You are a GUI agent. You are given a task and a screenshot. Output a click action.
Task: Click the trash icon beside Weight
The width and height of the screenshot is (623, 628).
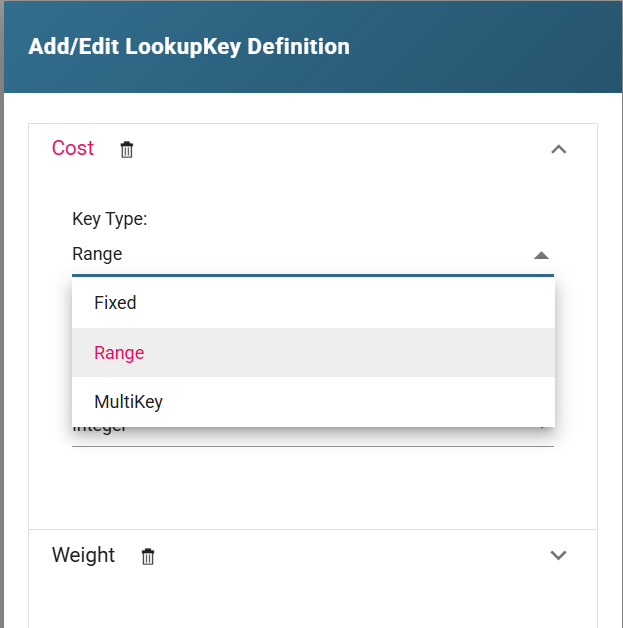pos(148,557)
